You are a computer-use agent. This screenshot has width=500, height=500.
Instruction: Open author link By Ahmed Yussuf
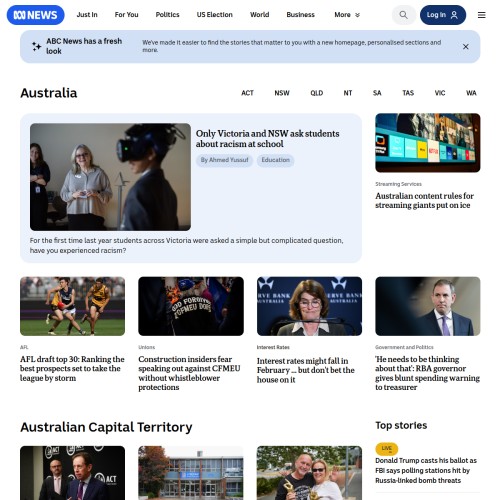(x=224, y=160)
